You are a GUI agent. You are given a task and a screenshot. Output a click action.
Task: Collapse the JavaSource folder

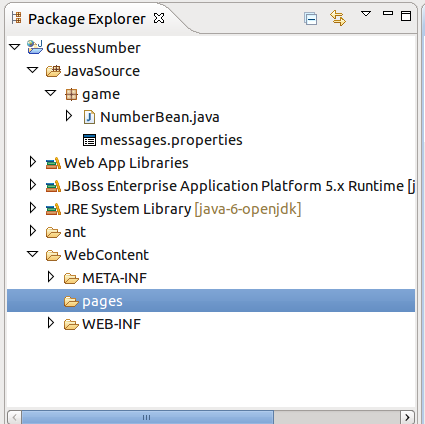click(x=33, y=70)
